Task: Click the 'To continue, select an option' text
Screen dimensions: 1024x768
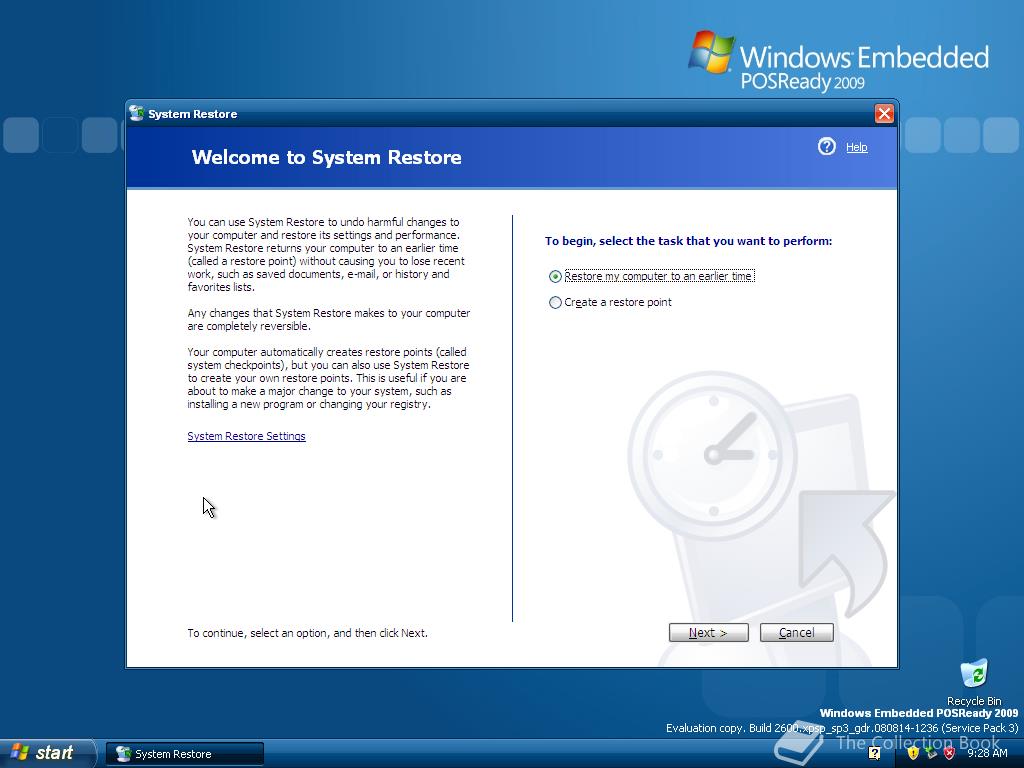Action: pos(308,633)
